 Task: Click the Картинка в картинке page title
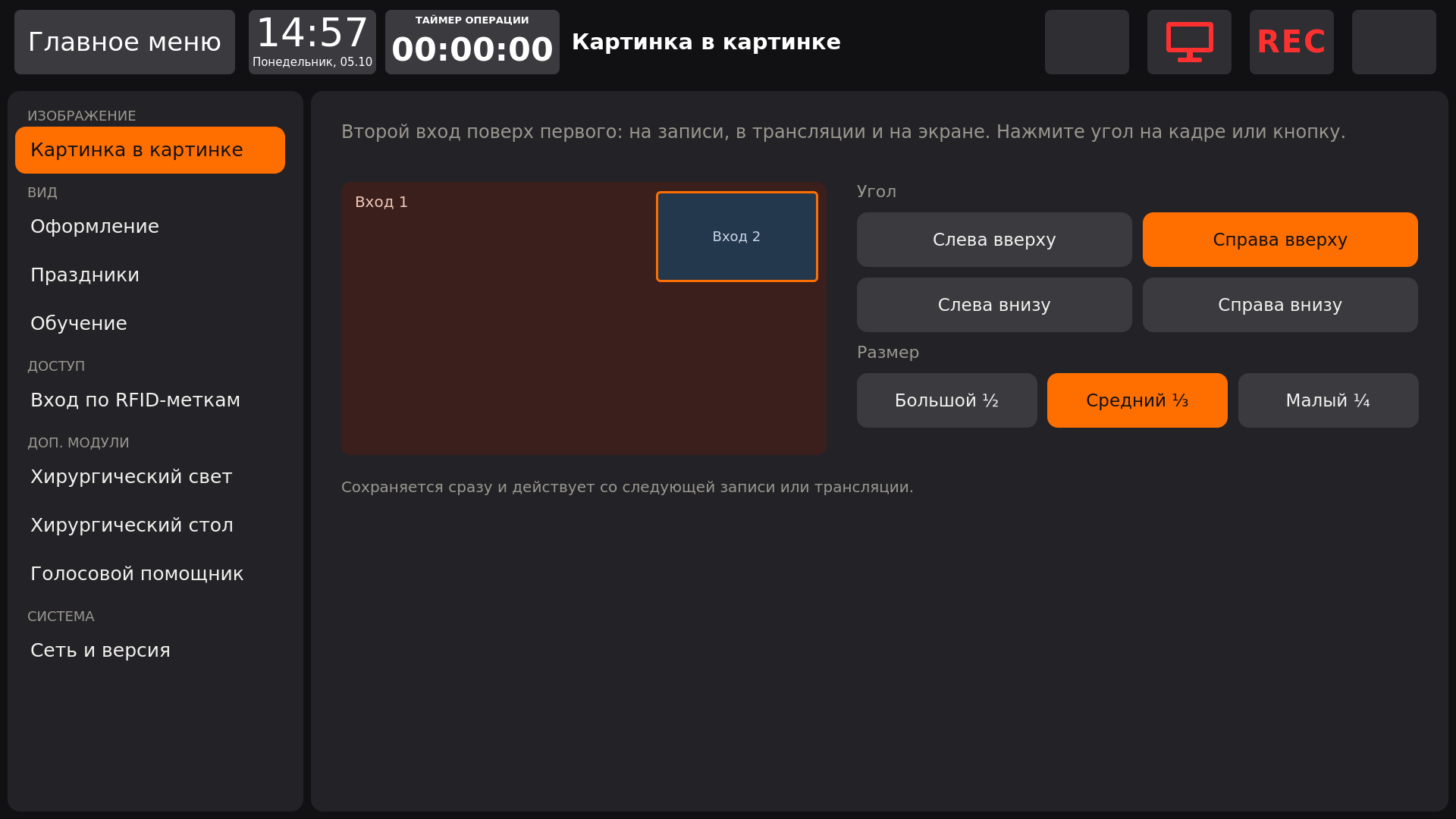coord(706,42)
